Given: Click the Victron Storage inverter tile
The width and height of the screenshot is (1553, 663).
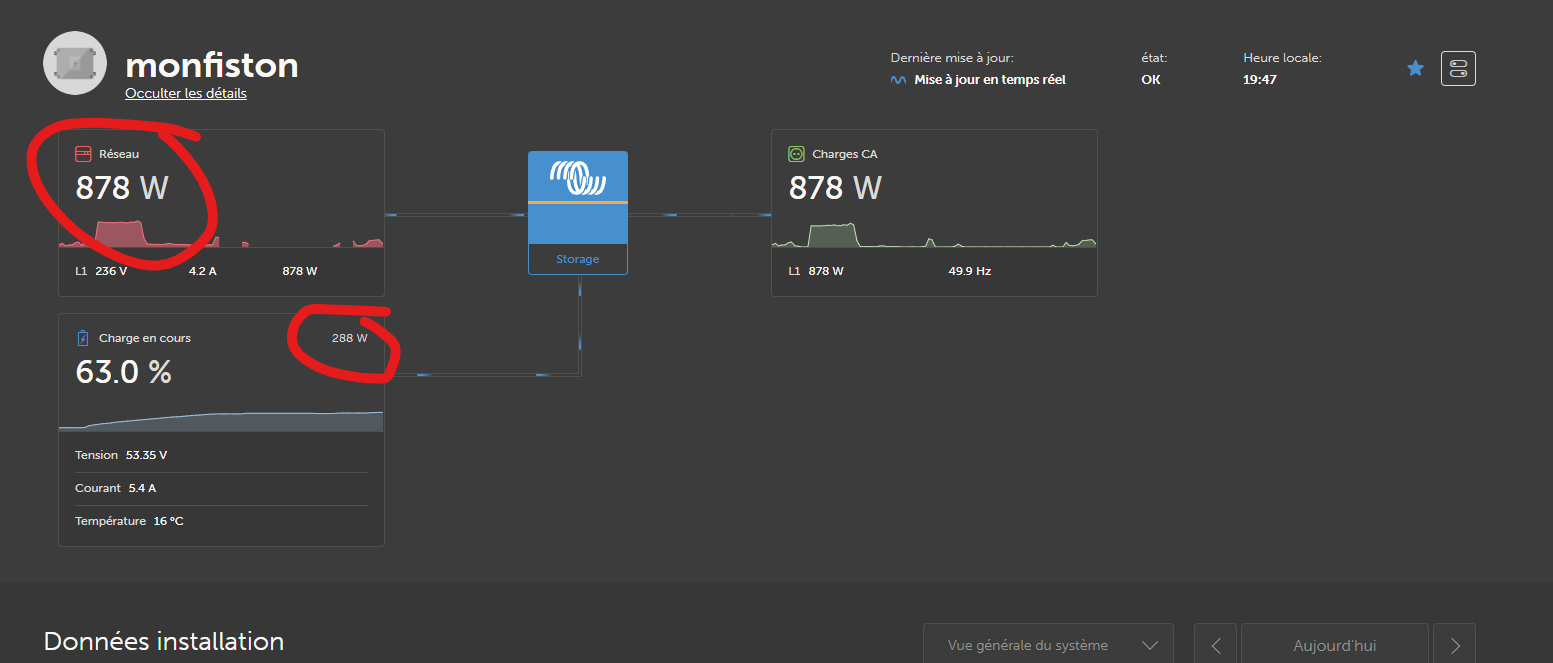Looking at the screenshot, I should pyautogui.click(x=578, y=212).
